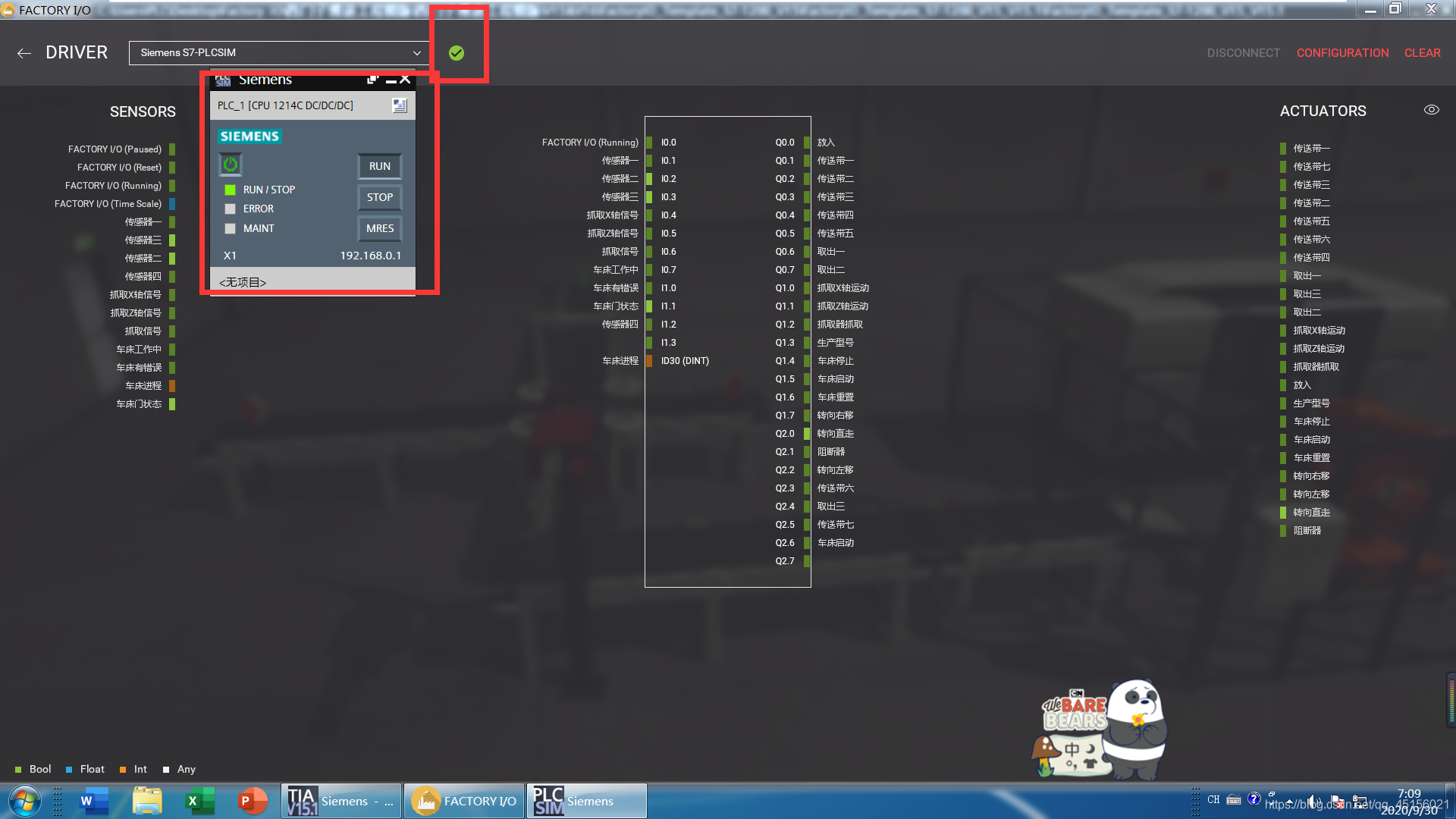Toggle MAINT indicator checkbox on PLC

231,228
